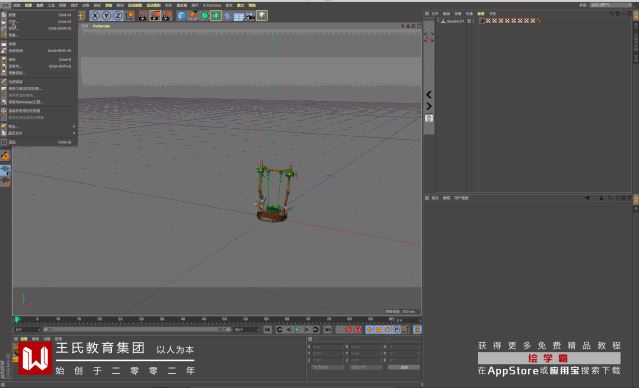Step to the next keyframe
Image resolution: width=639 pixels, height=388 pixels.
tap(315, 329)
